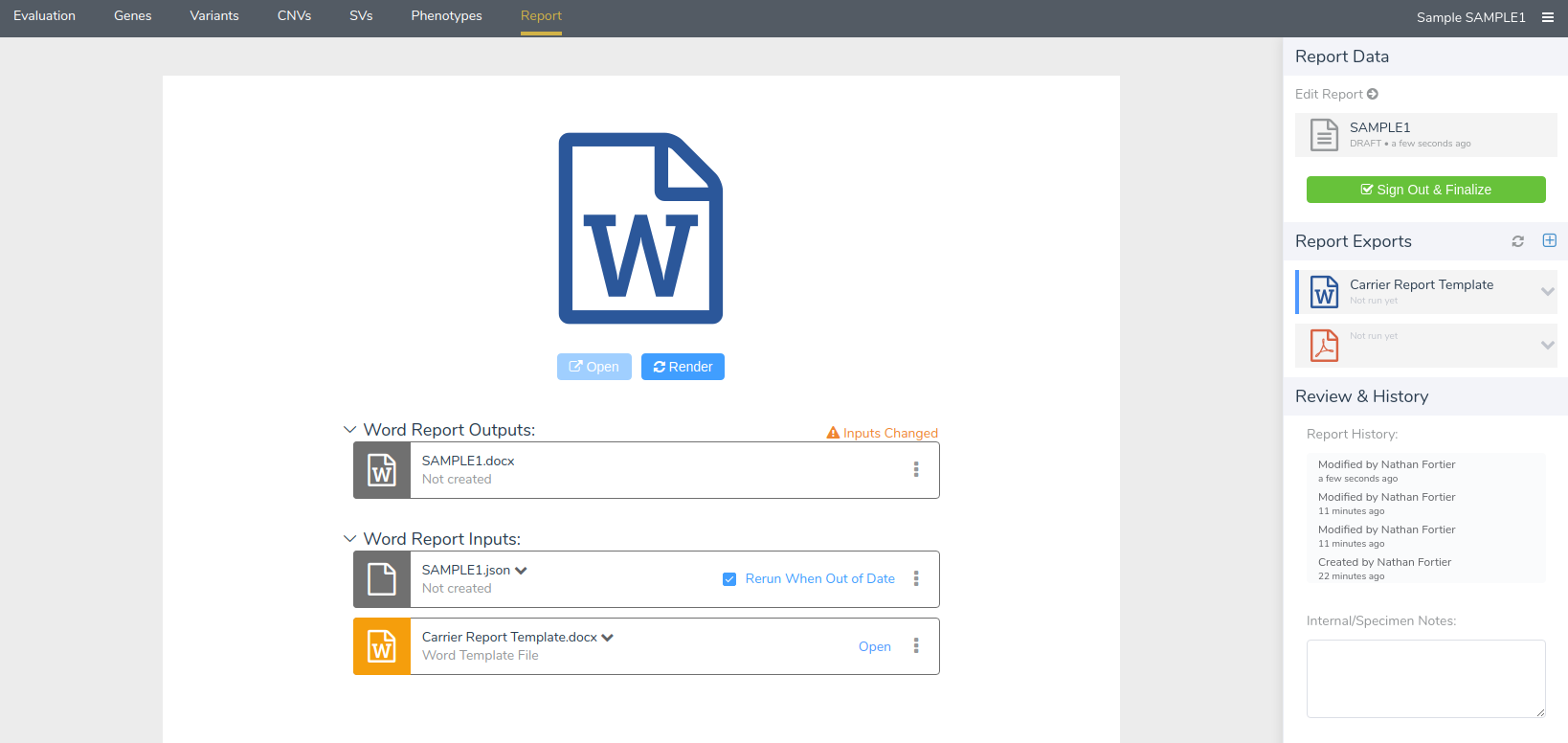The image size is (1568, 743).
Task: Click the large Word document icon
Action: (x=640, y=229)
